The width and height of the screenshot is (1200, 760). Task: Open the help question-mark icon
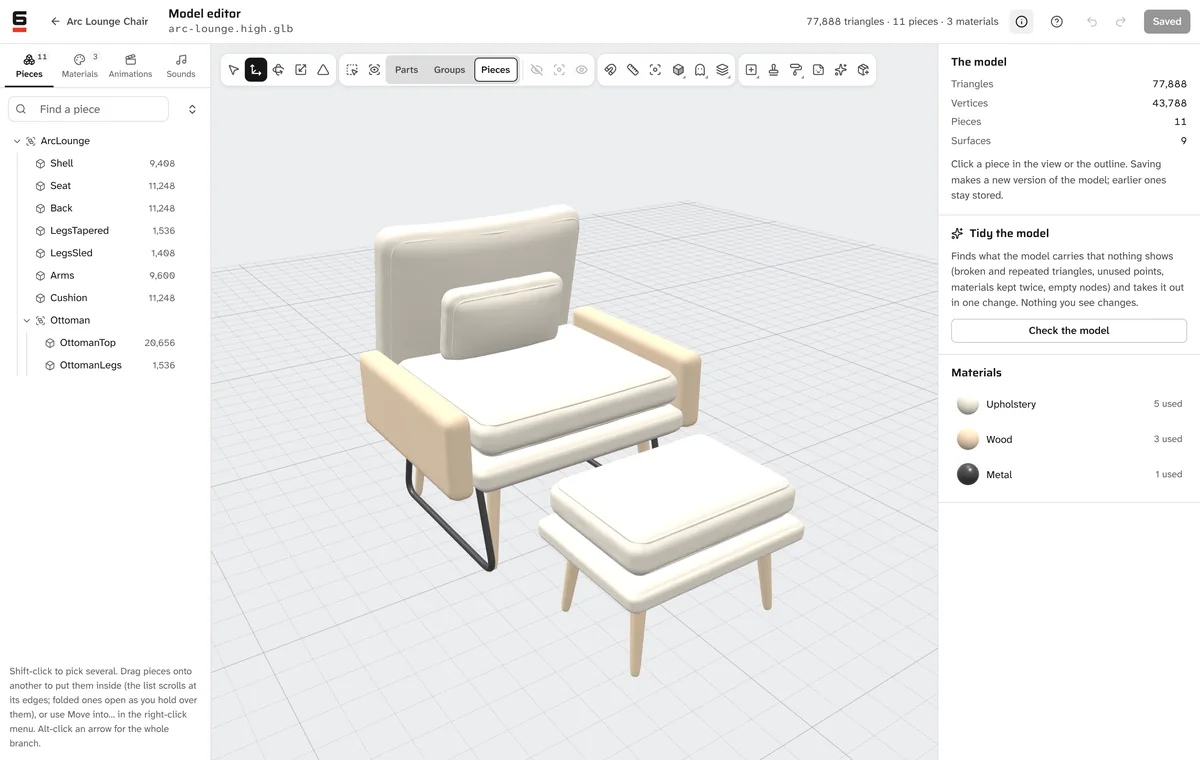point(1057,21)
